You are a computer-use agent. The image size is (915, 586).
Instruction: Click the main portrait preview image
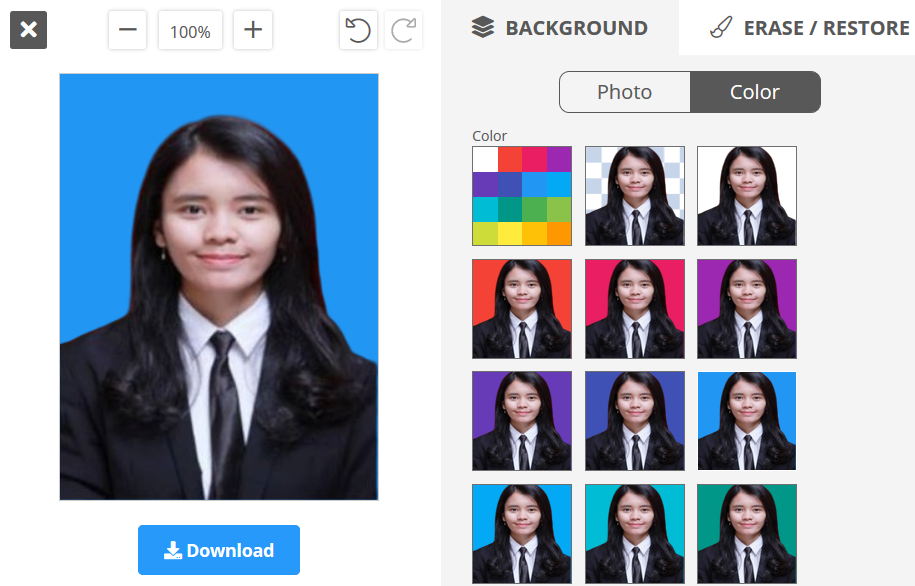click(x=219, y=287)
